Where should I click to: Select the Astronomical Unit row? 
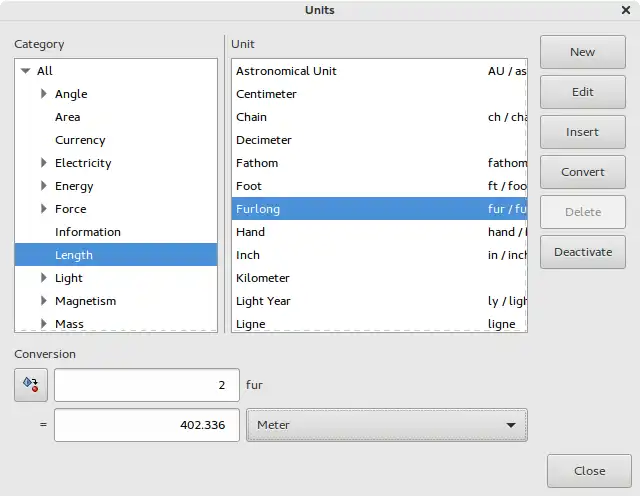(286, 71)
